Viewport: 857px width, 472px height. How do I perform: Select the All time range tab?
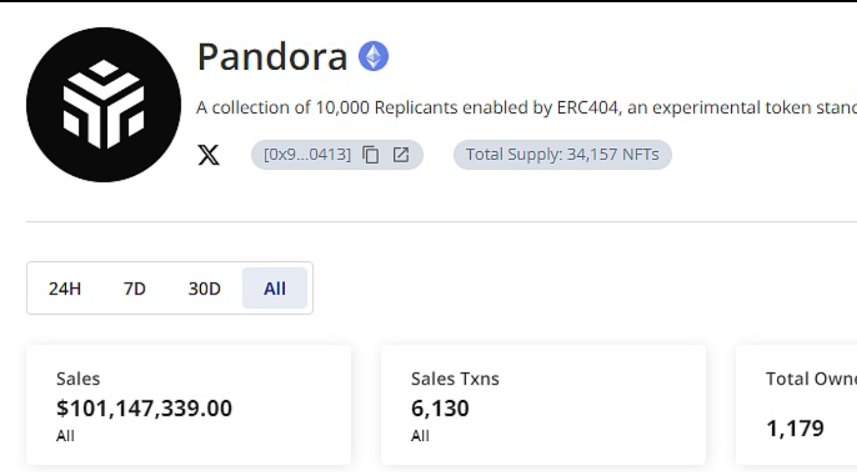[275, 289]
